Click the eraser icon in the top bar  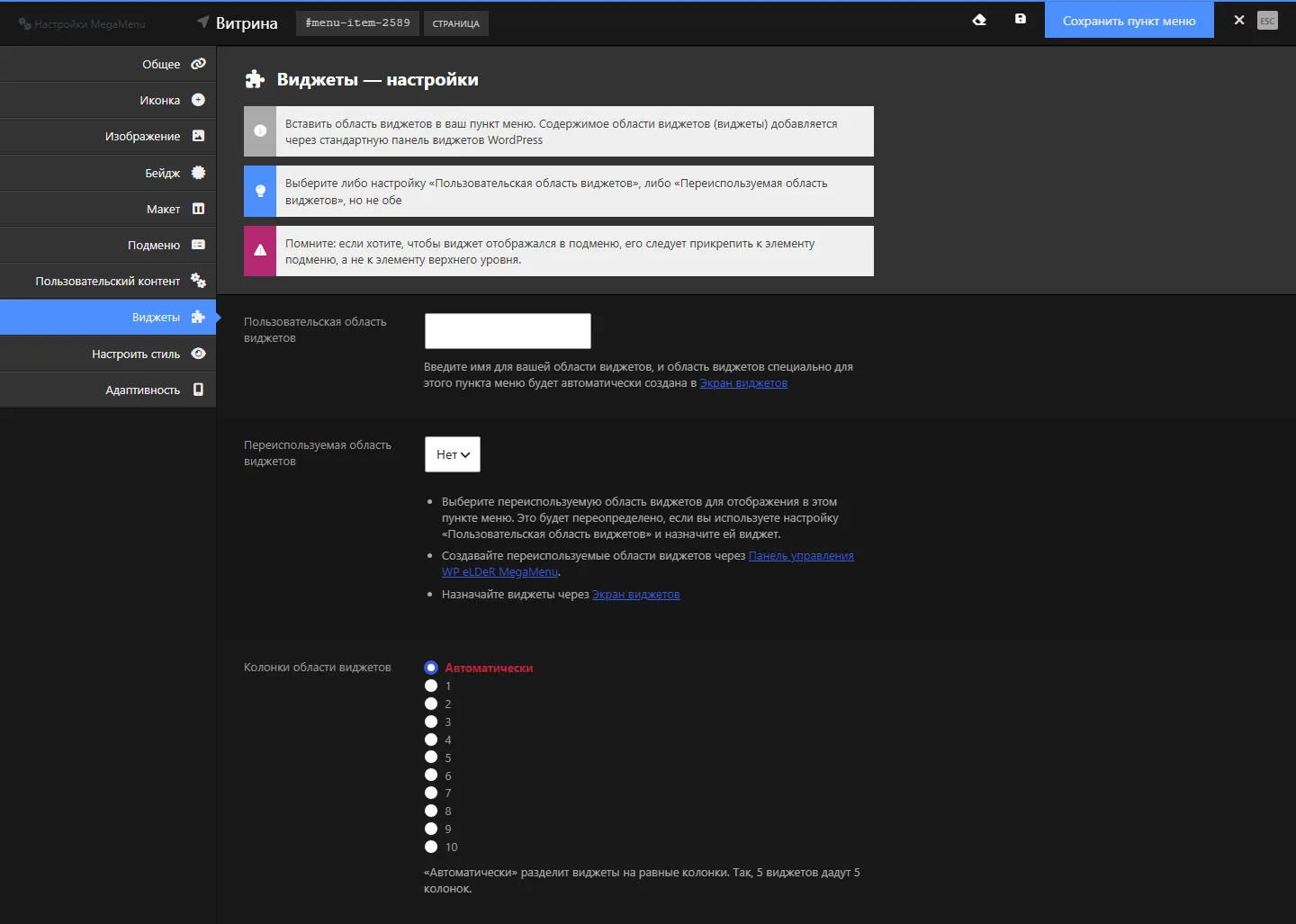click(979, 20)
